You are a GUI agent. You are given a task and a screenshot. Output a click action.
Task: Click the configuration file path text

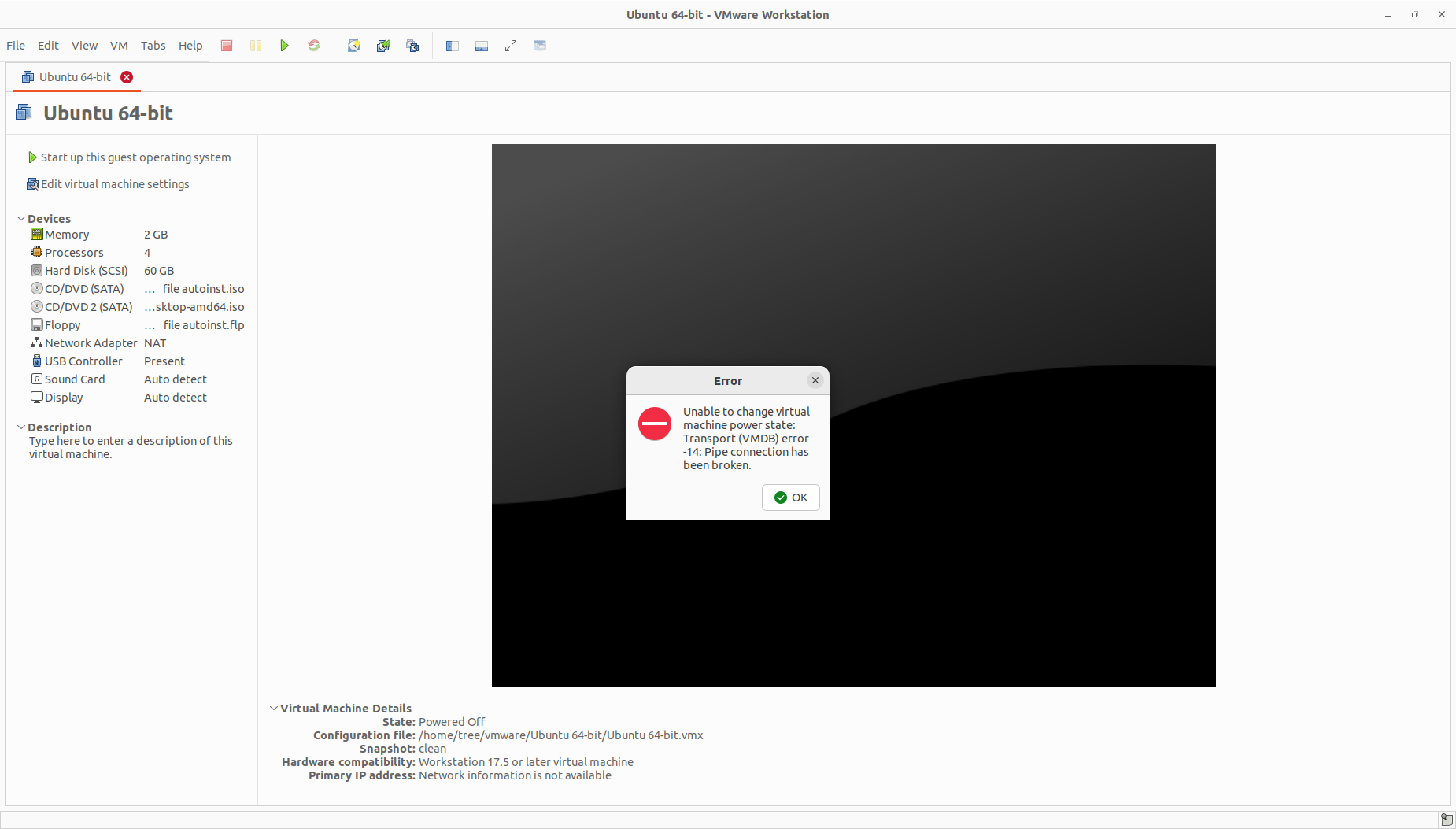pos(561,735)
